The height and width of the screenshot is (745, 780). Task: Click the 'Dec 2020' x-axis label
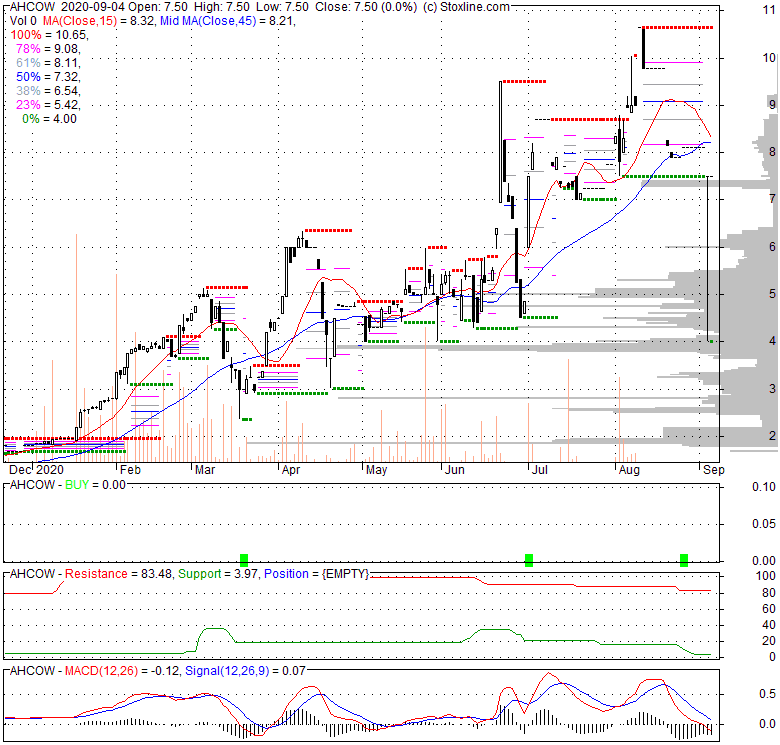(x=37, y=470)
